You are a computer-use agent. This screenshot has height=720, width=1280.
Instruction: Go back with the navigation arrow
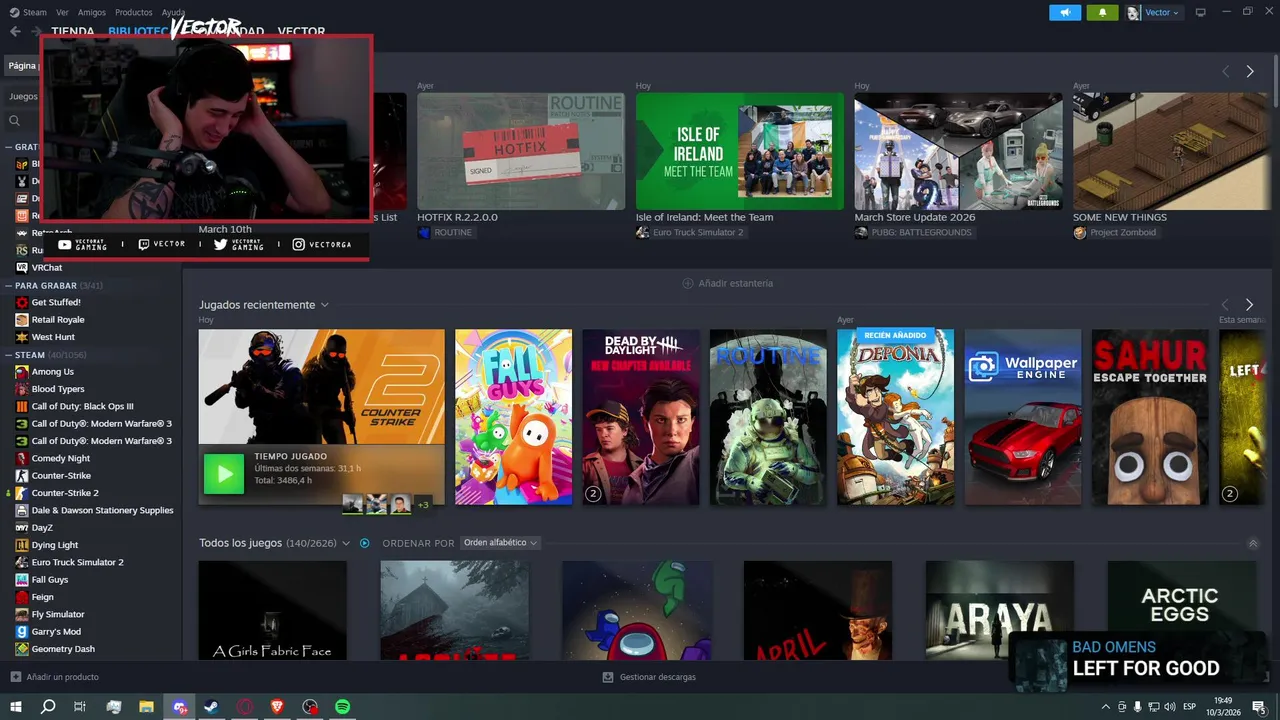tap(15, 31)
